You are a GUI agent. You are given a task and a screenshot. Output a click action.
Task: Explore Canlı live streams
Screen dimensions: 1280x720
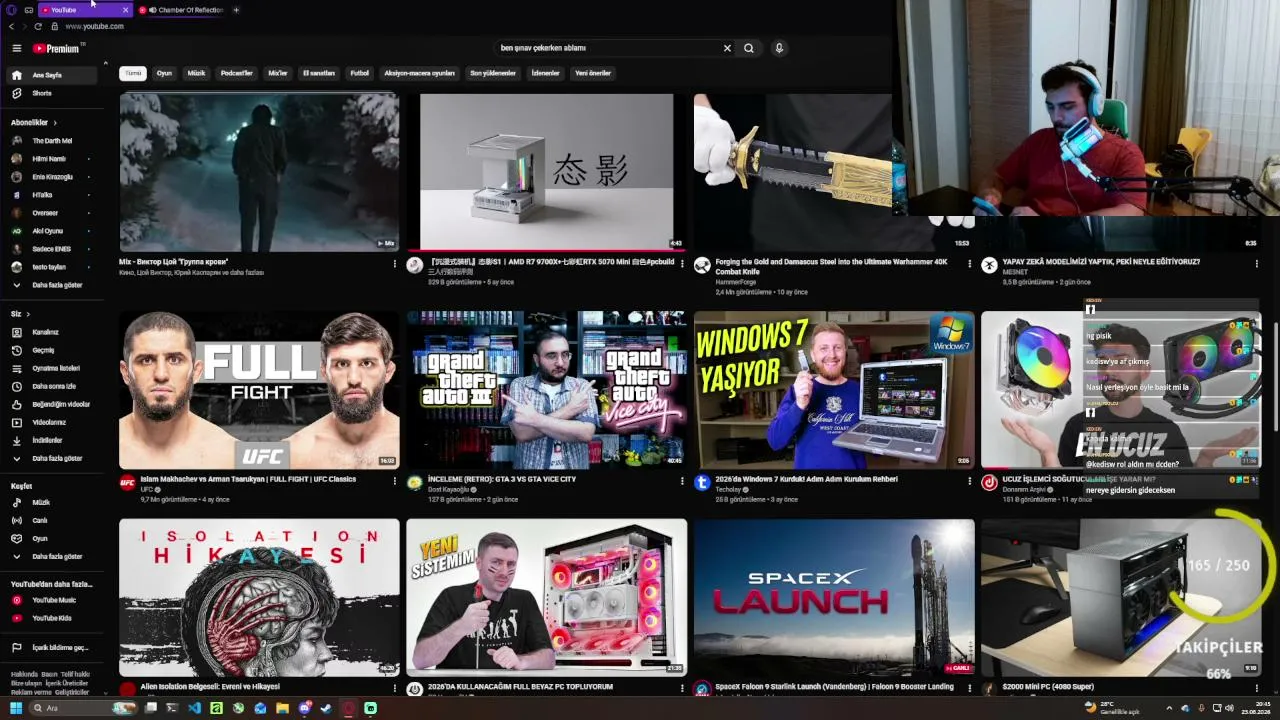54,520
